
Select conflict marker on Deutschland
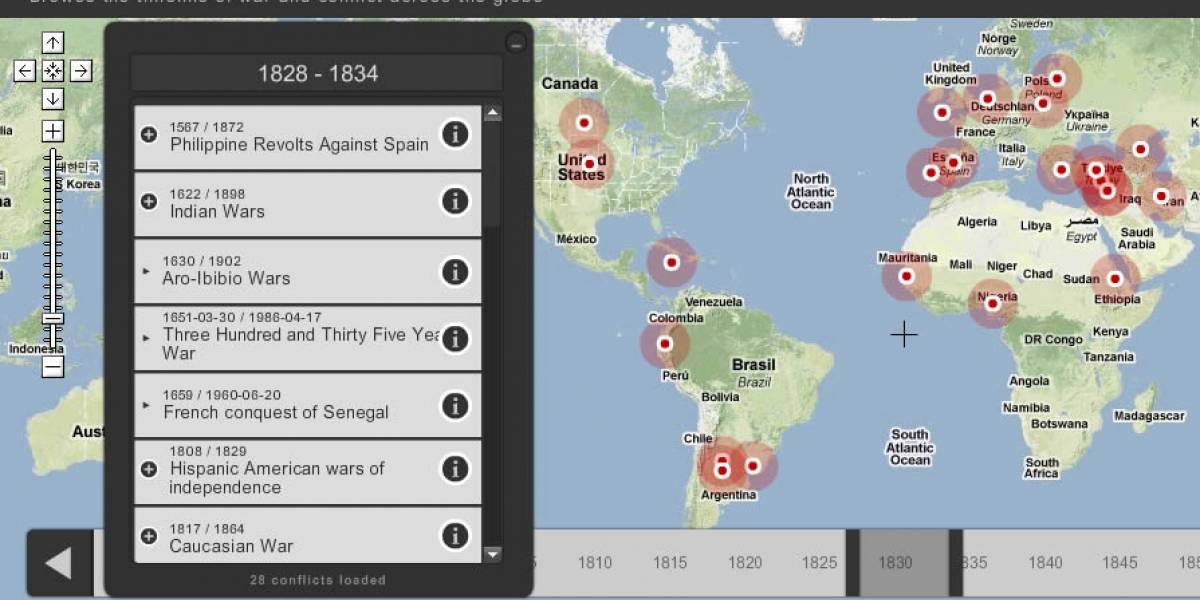pos(987,99)
